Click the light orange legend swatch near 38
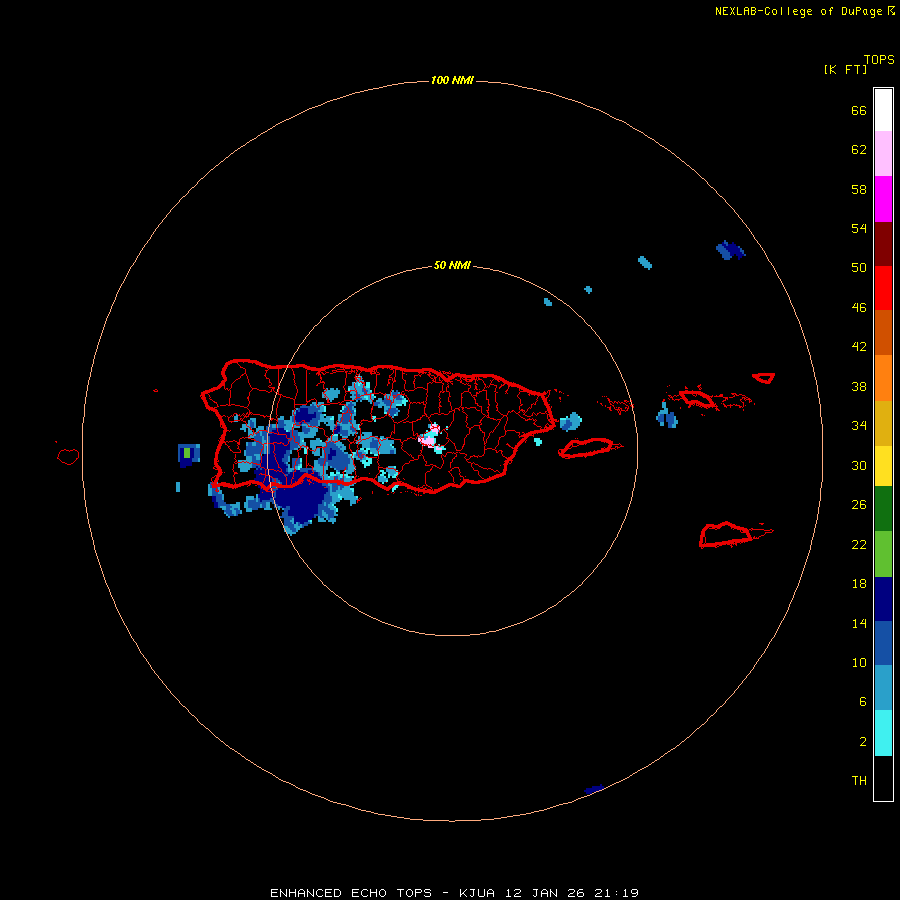 coord(883,378)
